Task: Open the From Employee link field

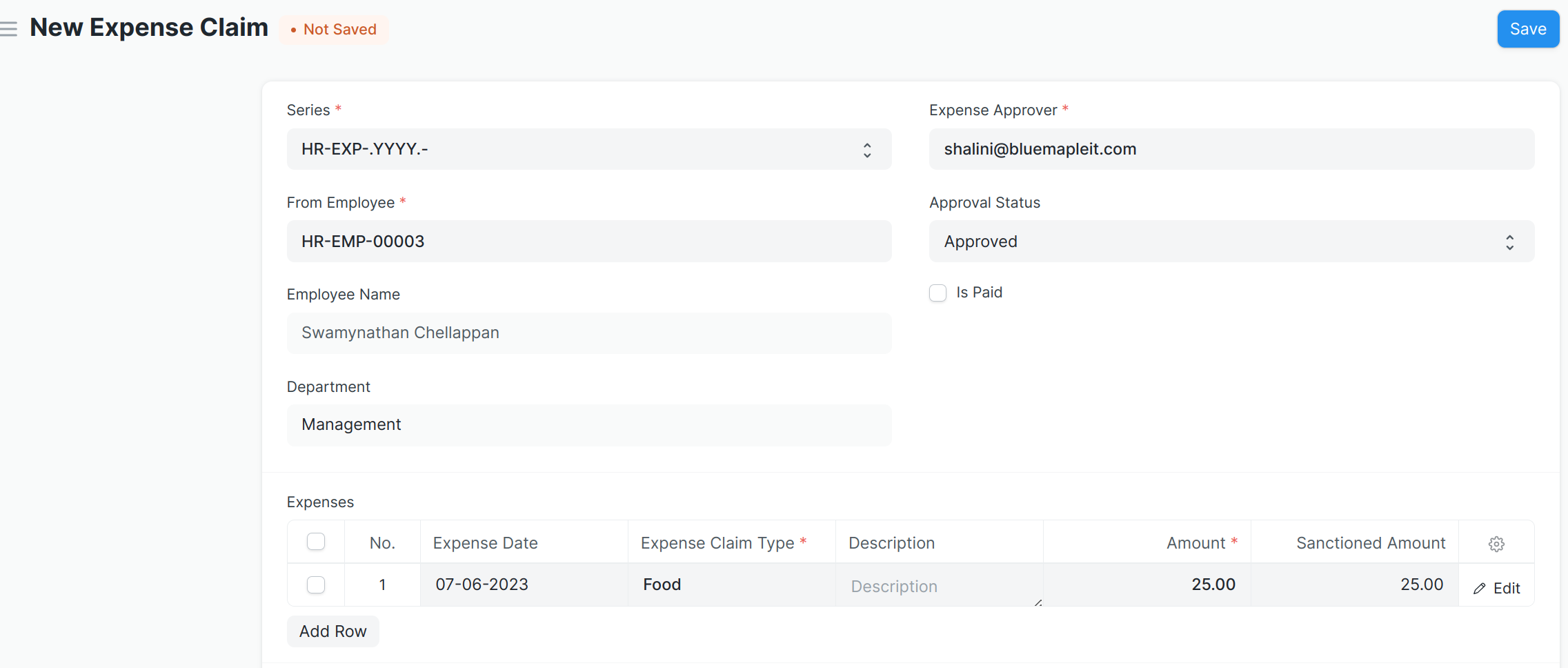Action: click(x=588, y=242)
